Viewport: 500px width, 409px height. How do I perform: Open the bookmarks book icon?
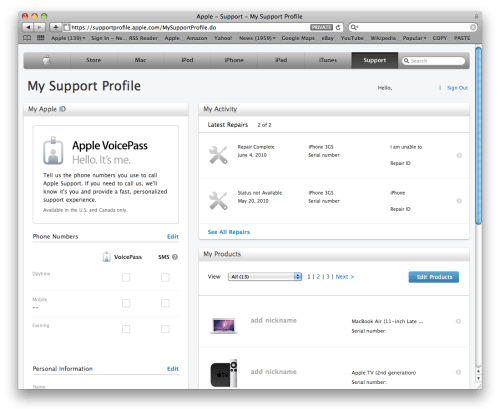pyautogui.click(x=27, y=38)
